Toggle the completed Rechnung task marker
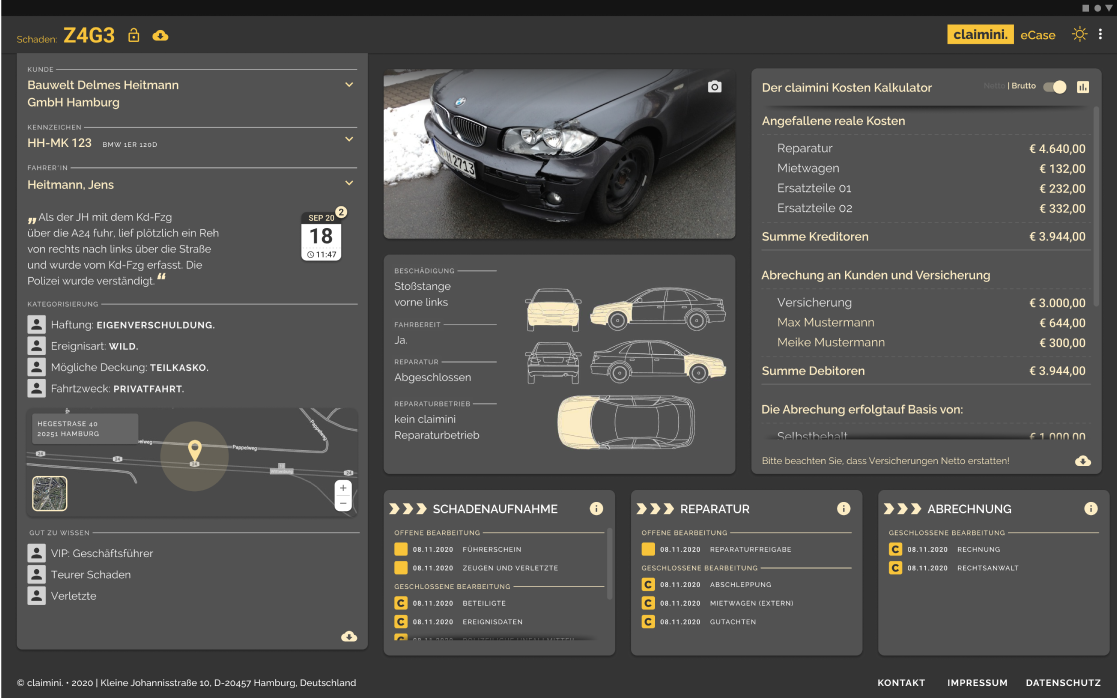 click(x=895, y=549)
